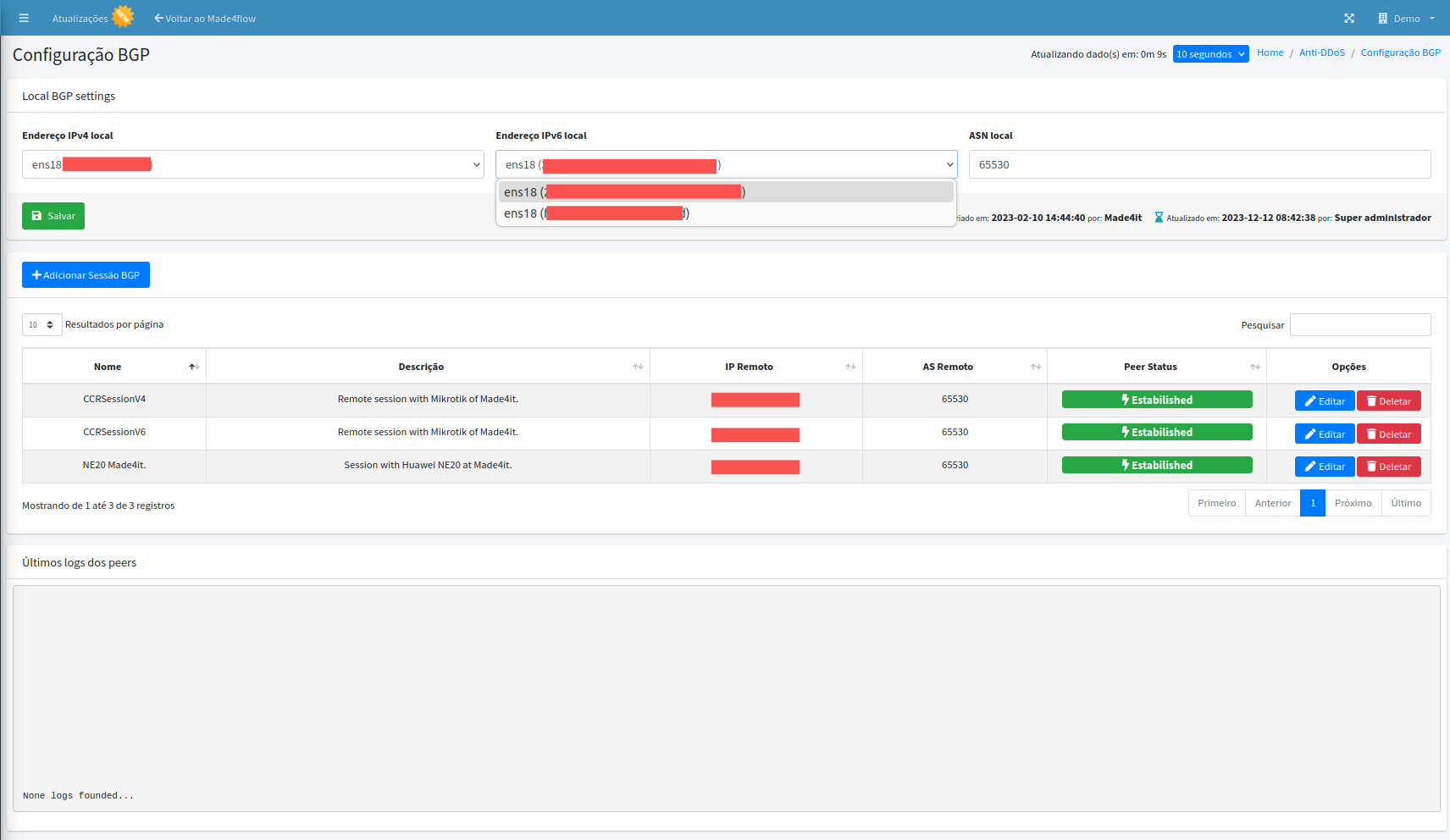Edit the ASN local field 65530
This screenshot has height=840, width=1450.
pyautogui.click(x=1200, y=164)
